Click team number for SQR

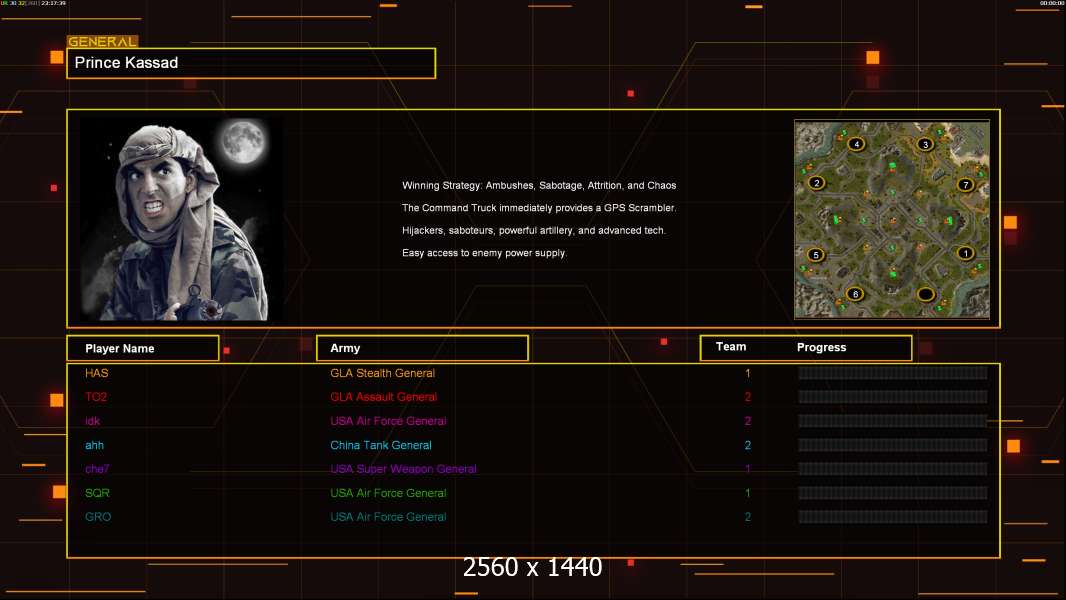(x=748, y=493)
